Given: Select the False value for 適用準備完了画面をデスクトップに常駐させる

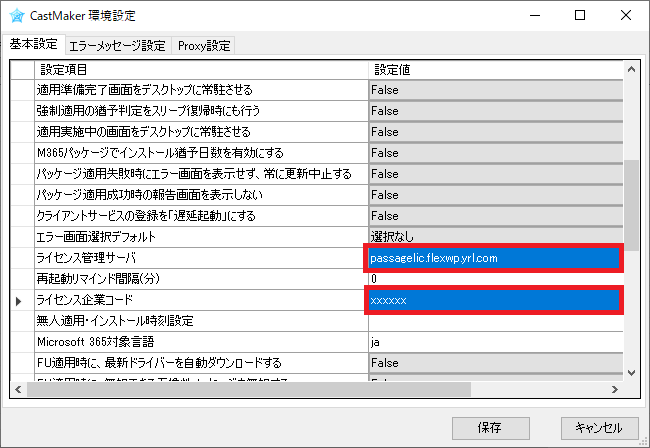Looking at the screenshot, I should [496, 90].
